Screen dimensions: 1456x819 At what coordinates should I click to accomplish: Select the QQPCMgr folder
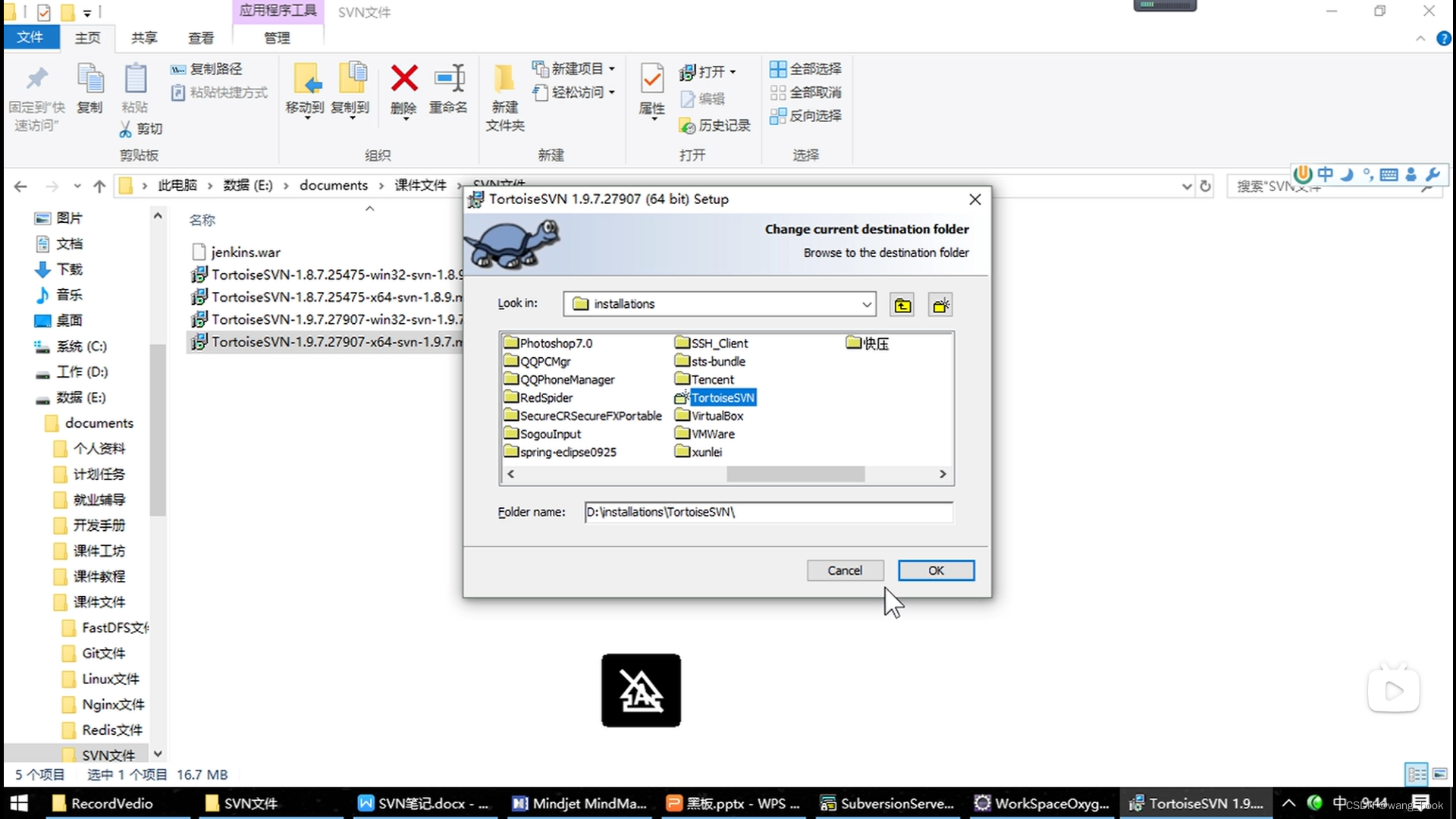click(x=538, y=361)
